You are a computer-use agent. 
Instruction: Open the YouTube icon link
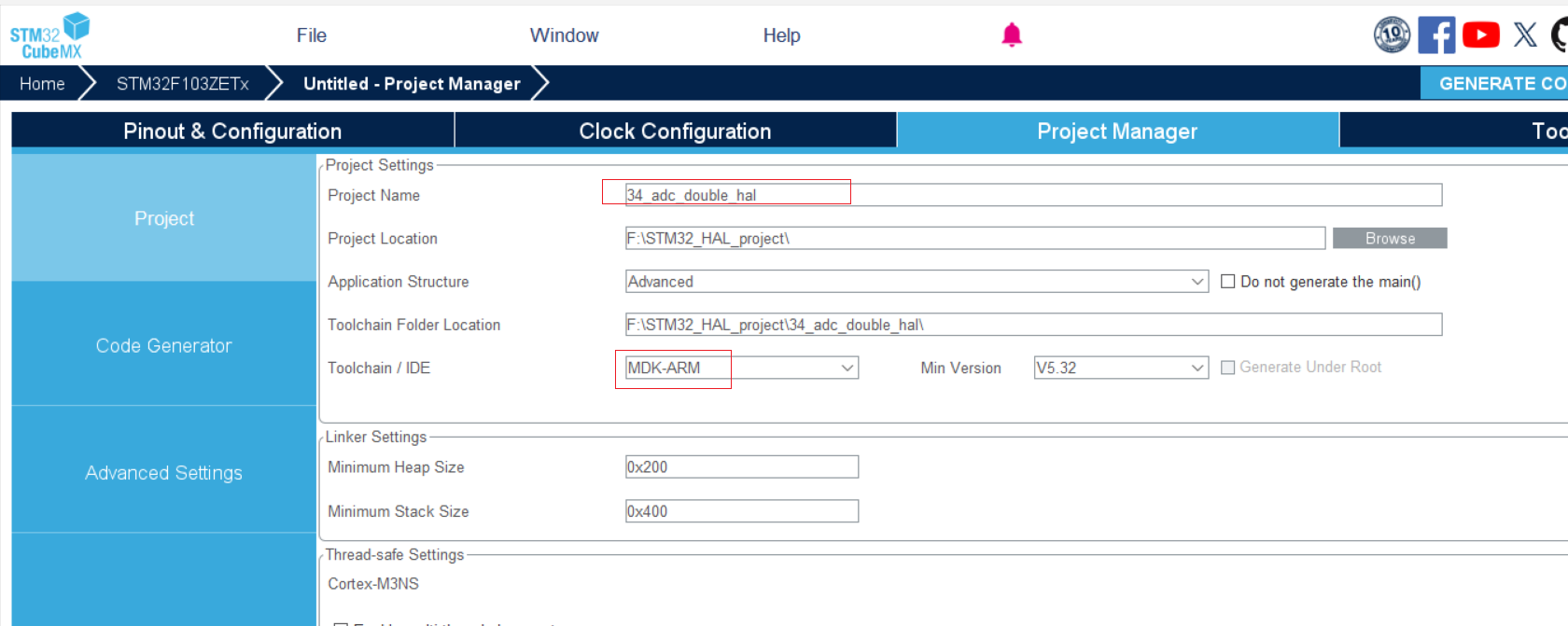point(1481,35)
